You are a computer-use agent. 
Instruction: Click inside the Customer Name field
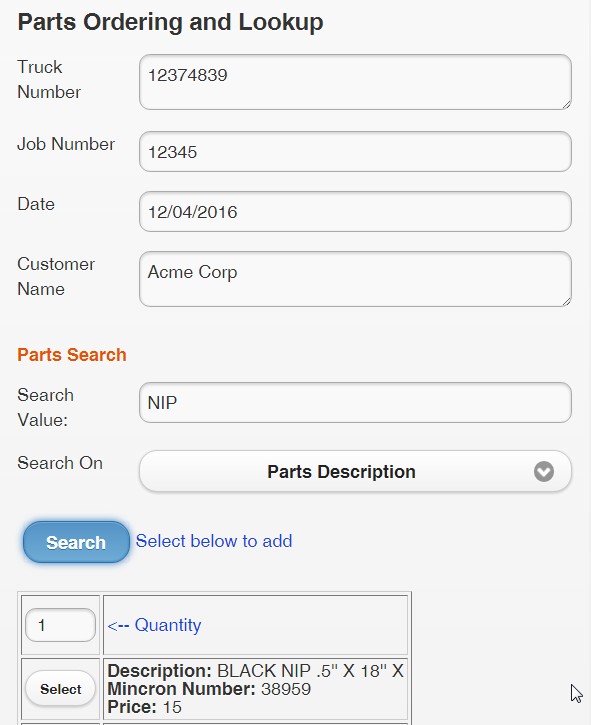coord(355,279)
